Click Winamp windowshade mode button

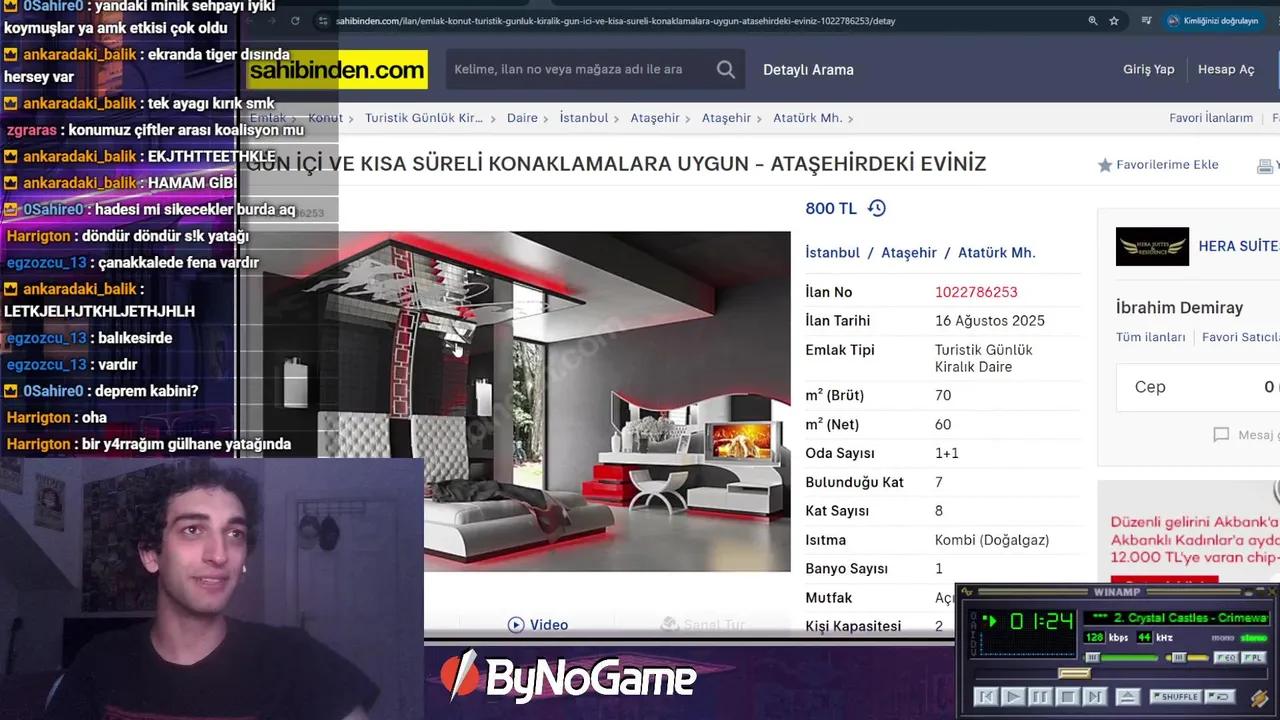point(1260,592)
